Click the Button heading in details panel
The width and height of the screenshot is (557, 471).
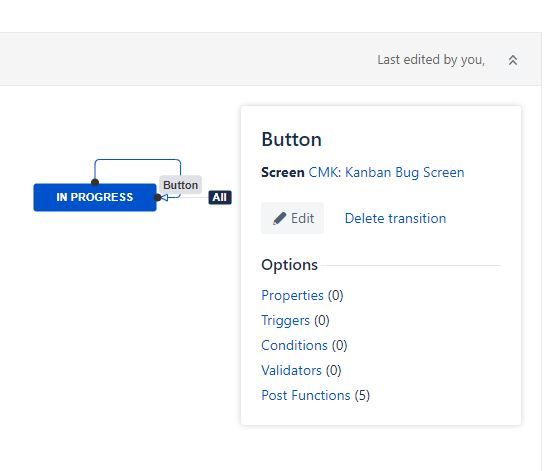292,139
